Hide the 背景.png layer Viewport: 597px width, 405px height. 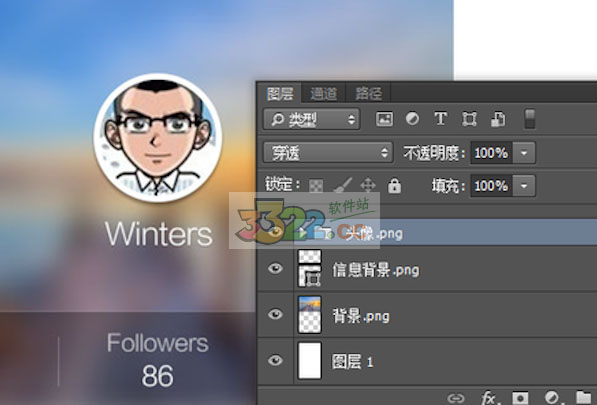(275, 314)
